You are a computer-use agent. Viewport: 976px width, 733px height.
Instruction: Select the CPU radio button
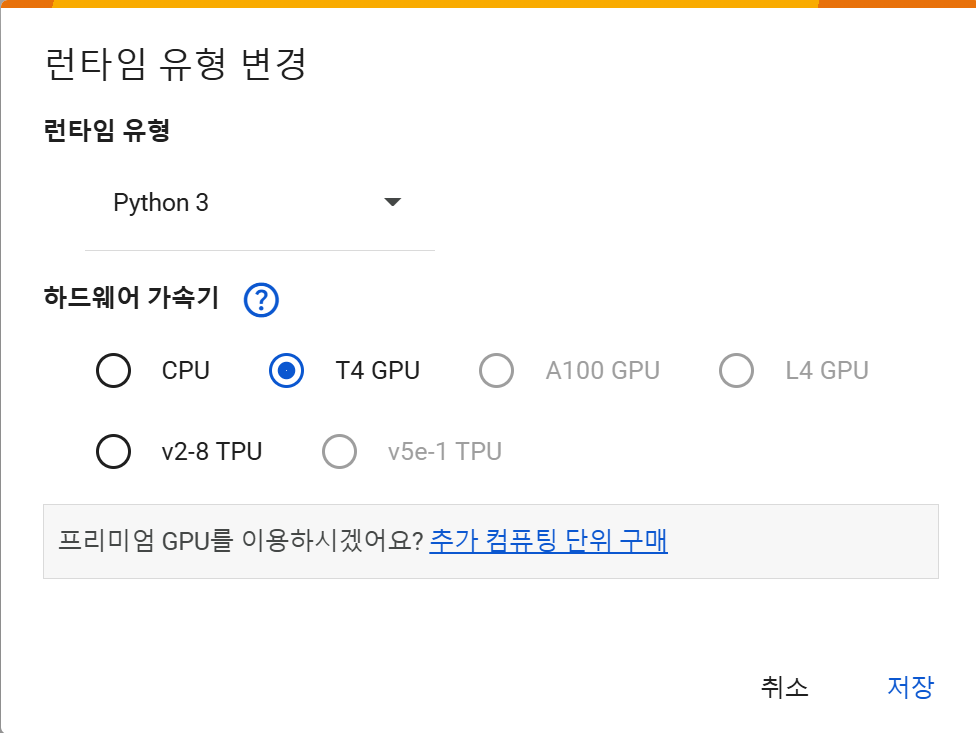tap(113, 370)
